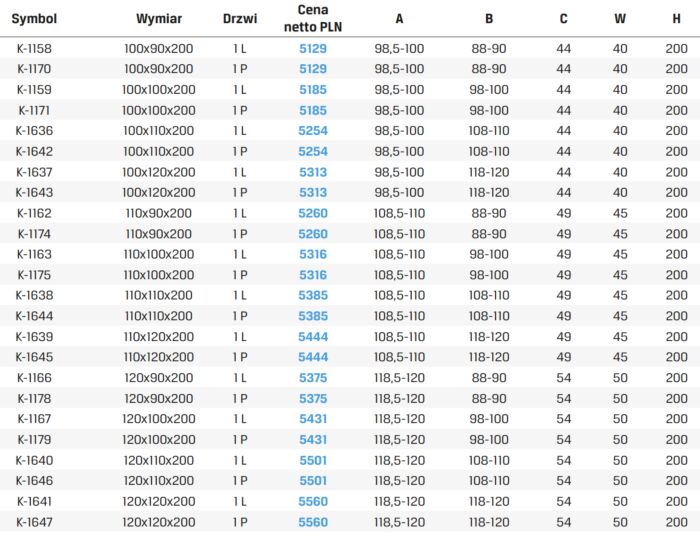The width and height of the screenshot is (700, 536).
Task: Select symbol K-1645
Action: click(34, 357)
